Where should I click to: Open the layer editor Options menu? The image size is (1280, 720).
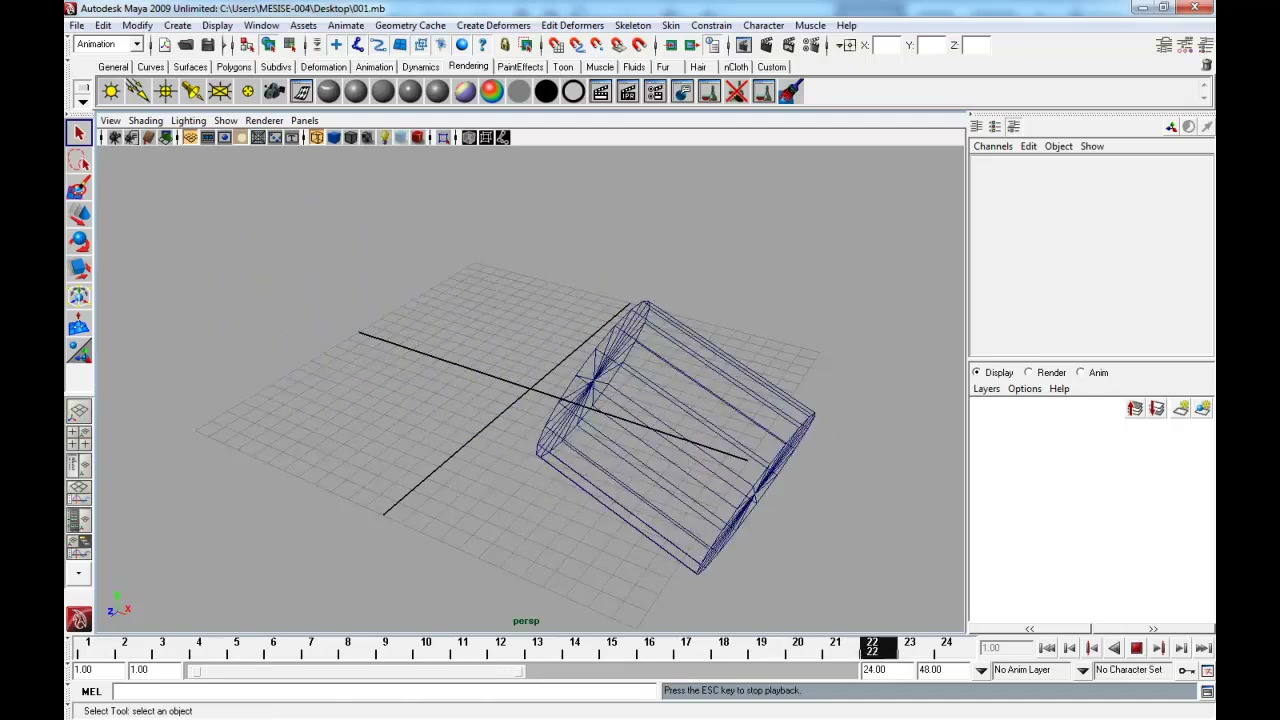coord(1024,389)
